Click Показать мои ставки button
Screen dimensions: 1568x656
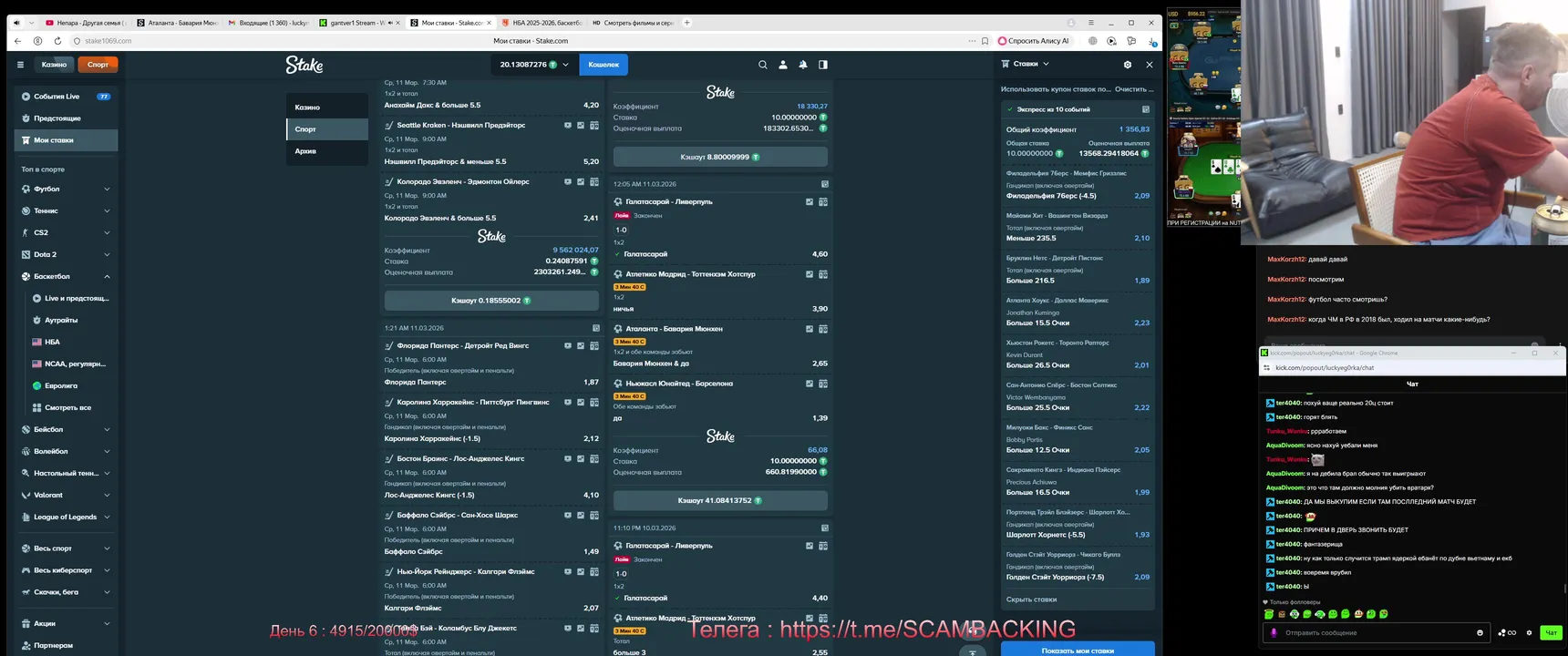1078,650
